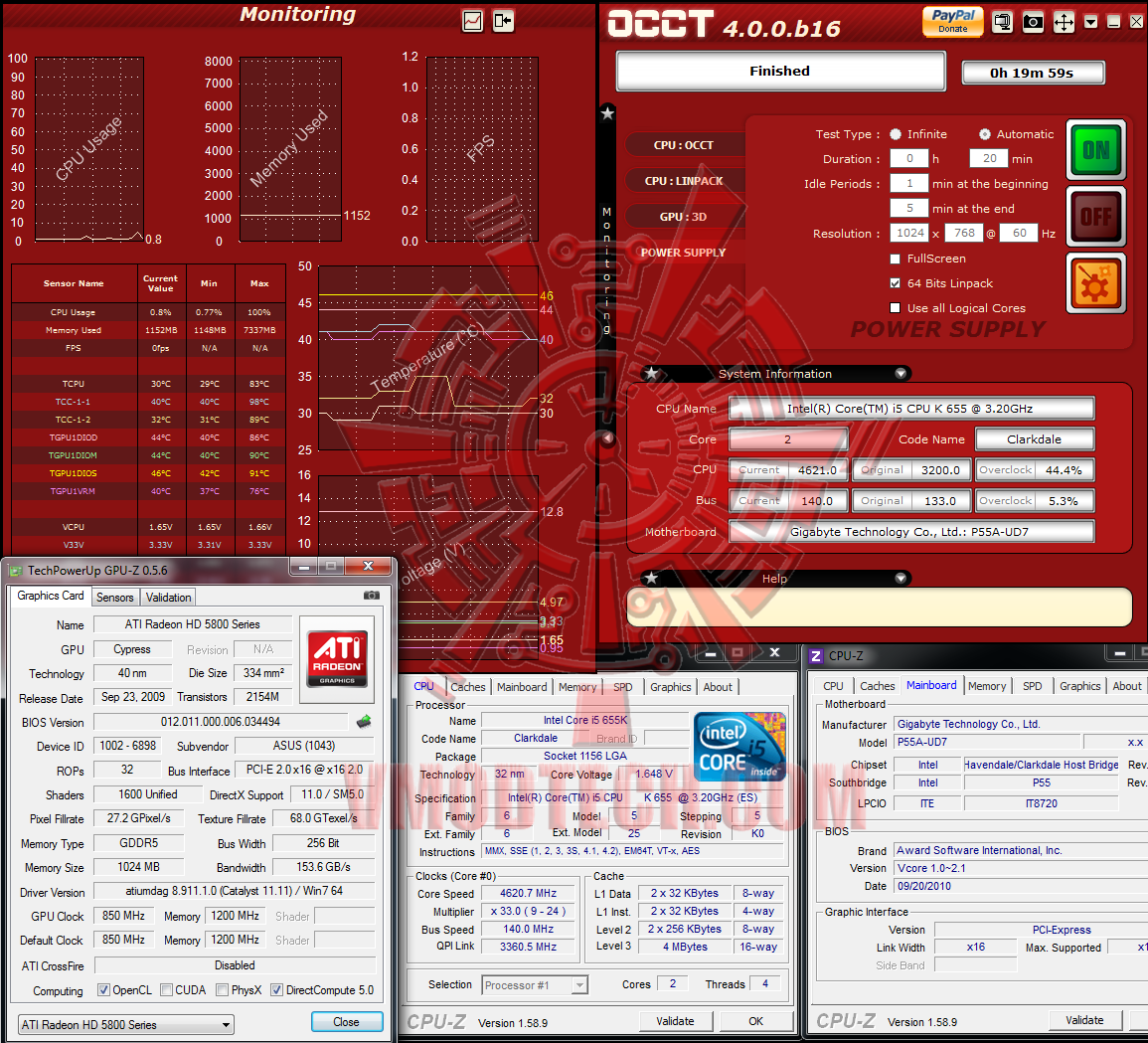This screenshot has width=1148, height=1043.
Task: Click the TGPU1VRM sensor row name
Action: coord(74,491)
